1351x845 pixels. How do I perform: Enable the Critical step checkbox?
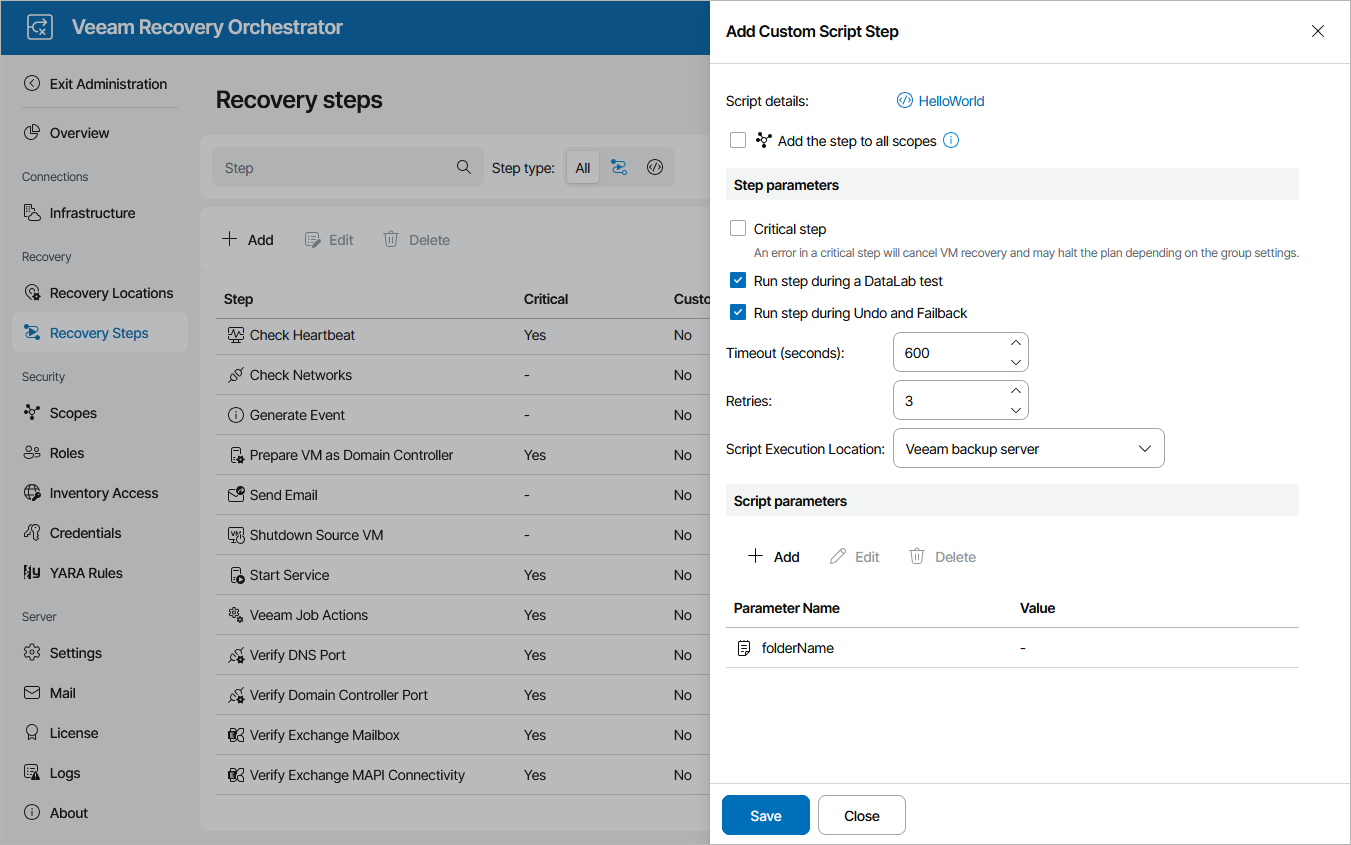click(738, 228)
